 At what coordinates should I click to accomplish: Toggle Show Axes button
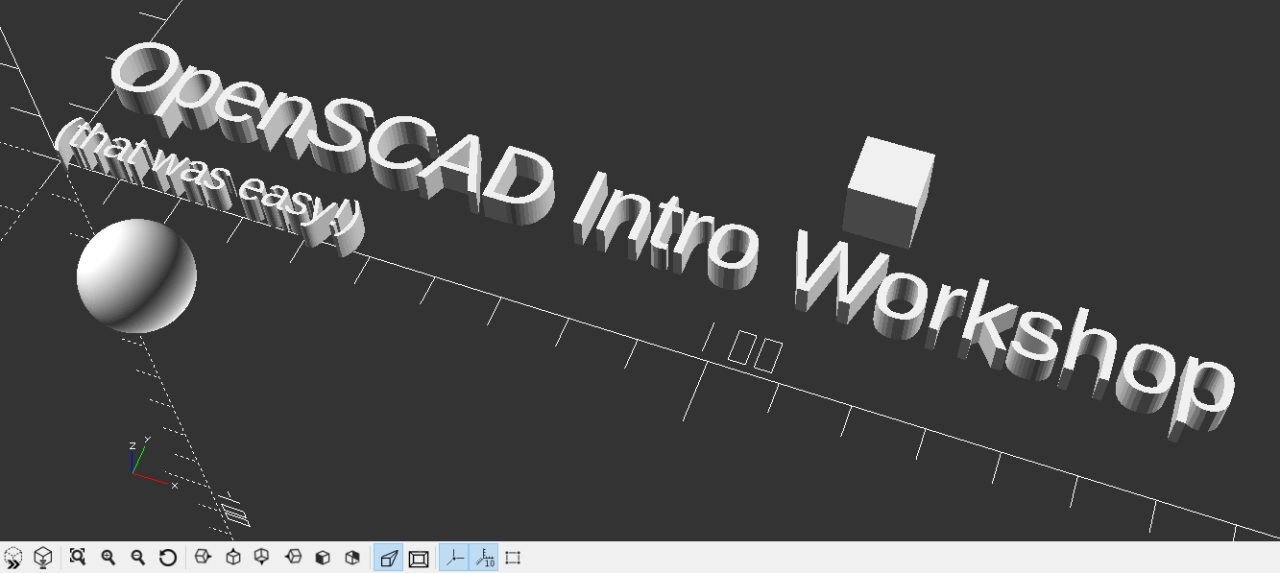pyautogui.click(x=454, y=558)
